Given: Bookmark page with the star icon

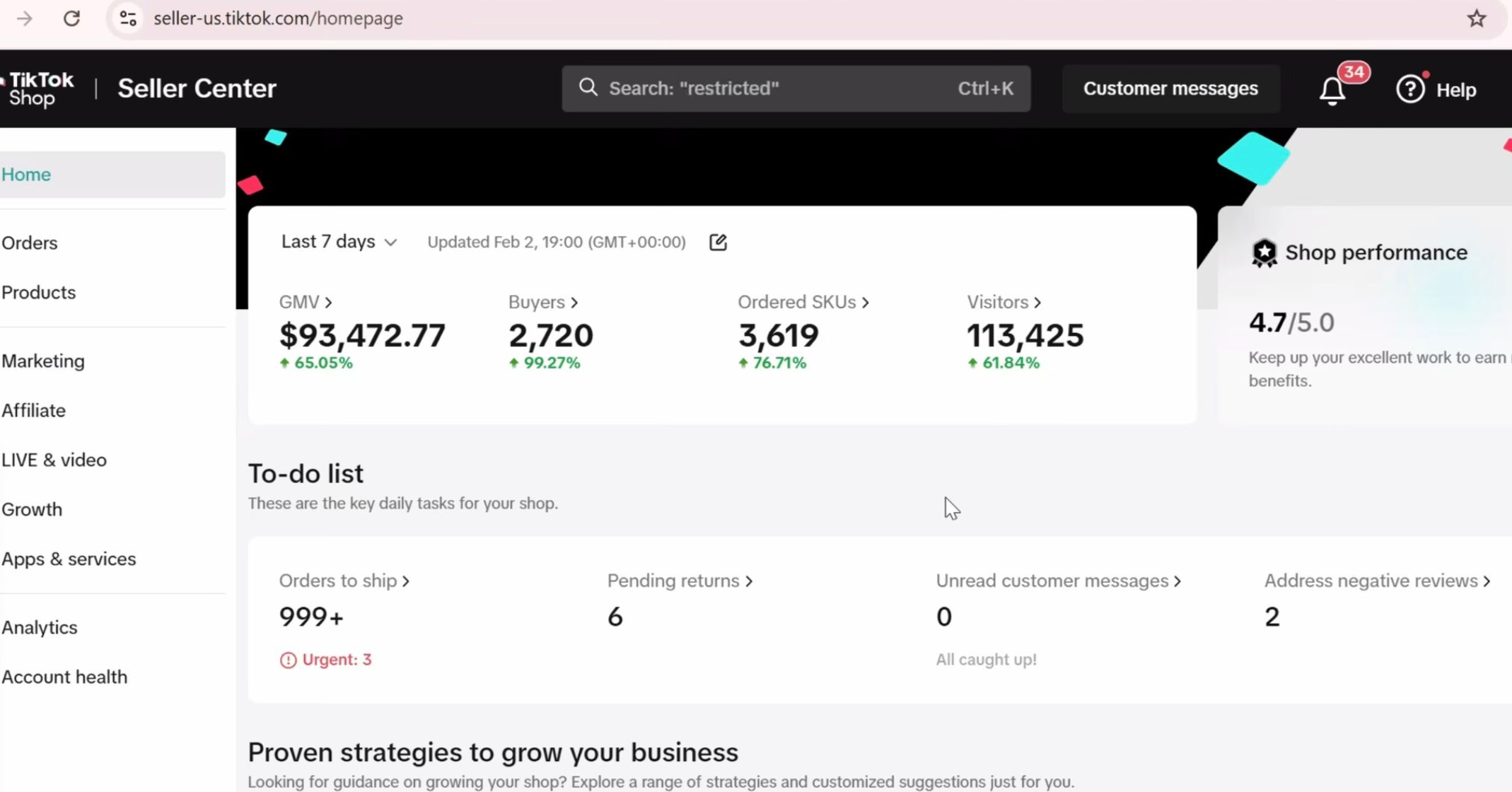Looking at the screenshot, I should pos(1476,18).
